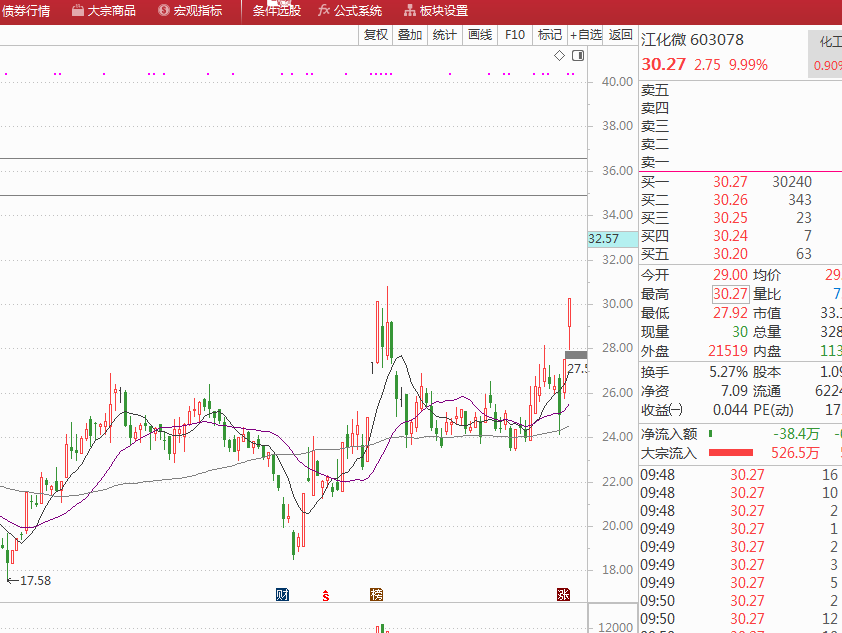Click 买二 price 30.26
Image resolution: width=842 pixels, height=633 pixels.
pos(730,200)
